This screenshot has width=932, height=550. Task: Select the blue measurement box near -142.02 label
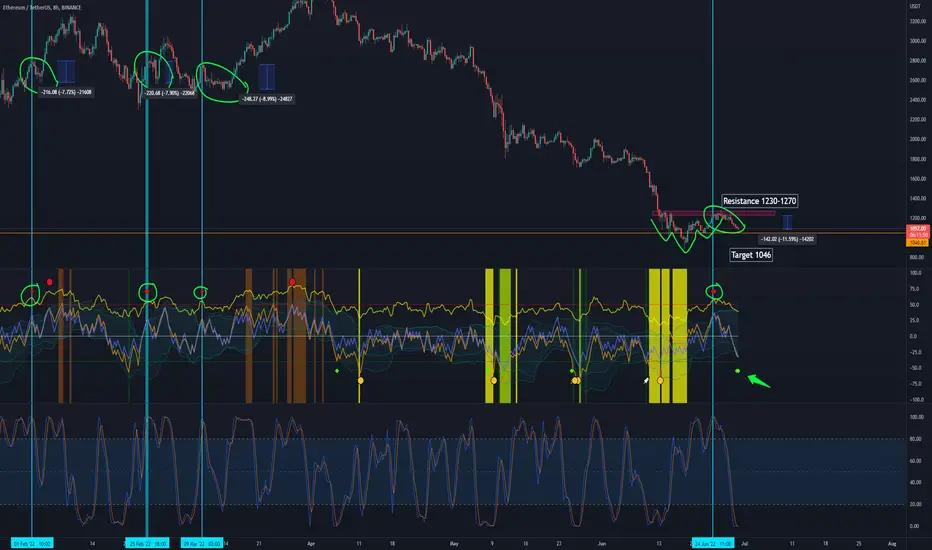[x=787, y=222]
